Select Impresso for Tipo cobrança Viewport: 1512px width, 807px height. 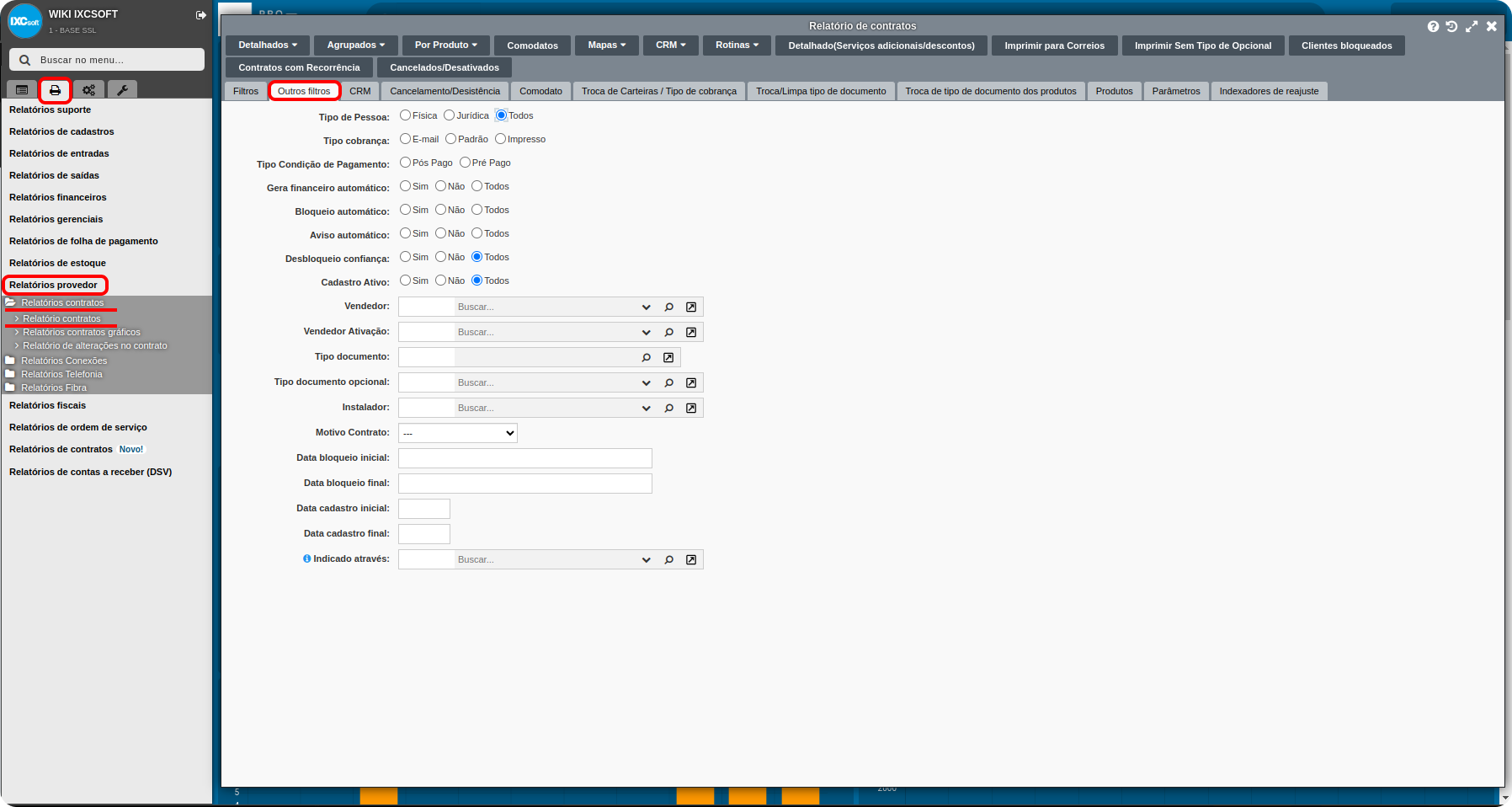pyautogui.click(x=500, y=139)
